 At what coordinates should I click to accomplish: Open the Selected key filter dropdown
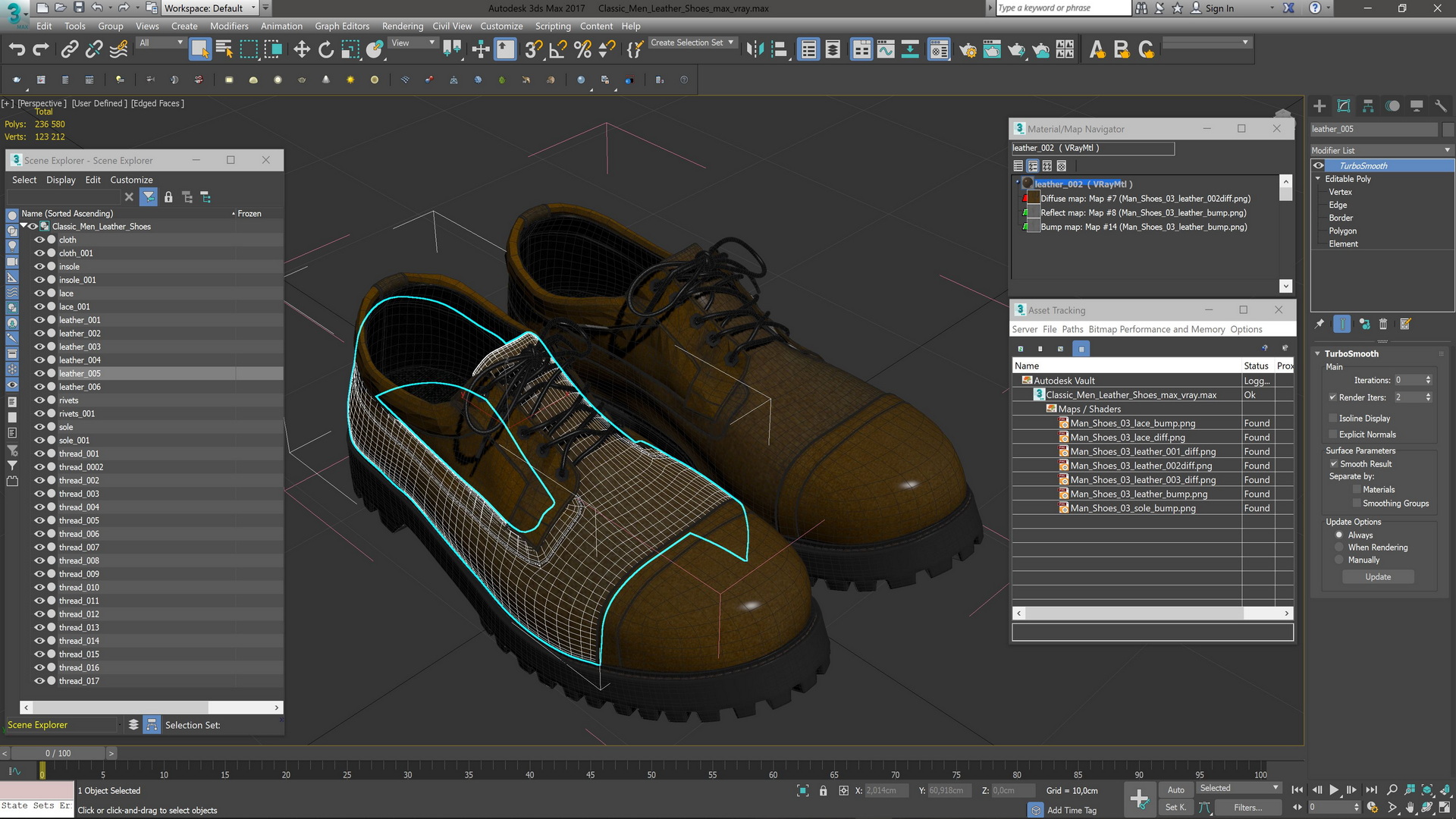tap(1238, 788)
